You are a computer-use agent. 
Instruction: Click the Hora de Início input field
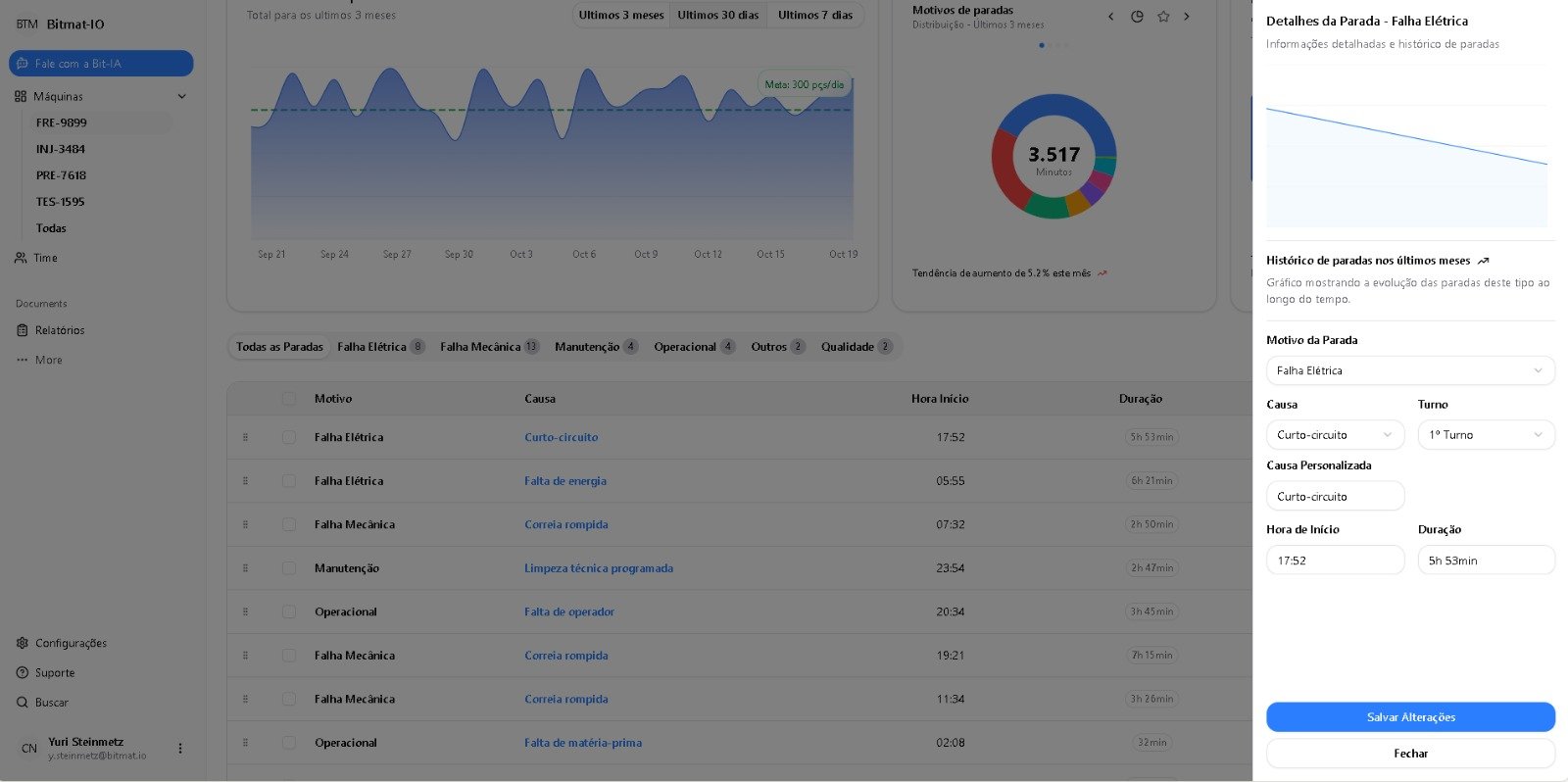pyautogui.click(x=1334, y=561)
